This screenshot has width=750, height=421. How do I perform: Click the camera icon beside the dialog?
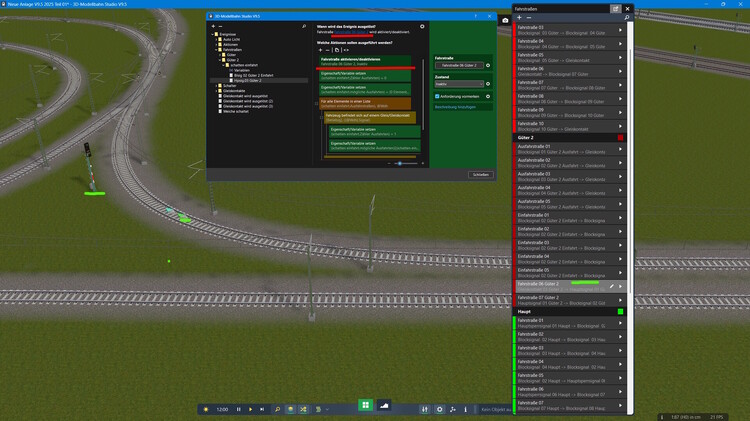pos(505,21)
